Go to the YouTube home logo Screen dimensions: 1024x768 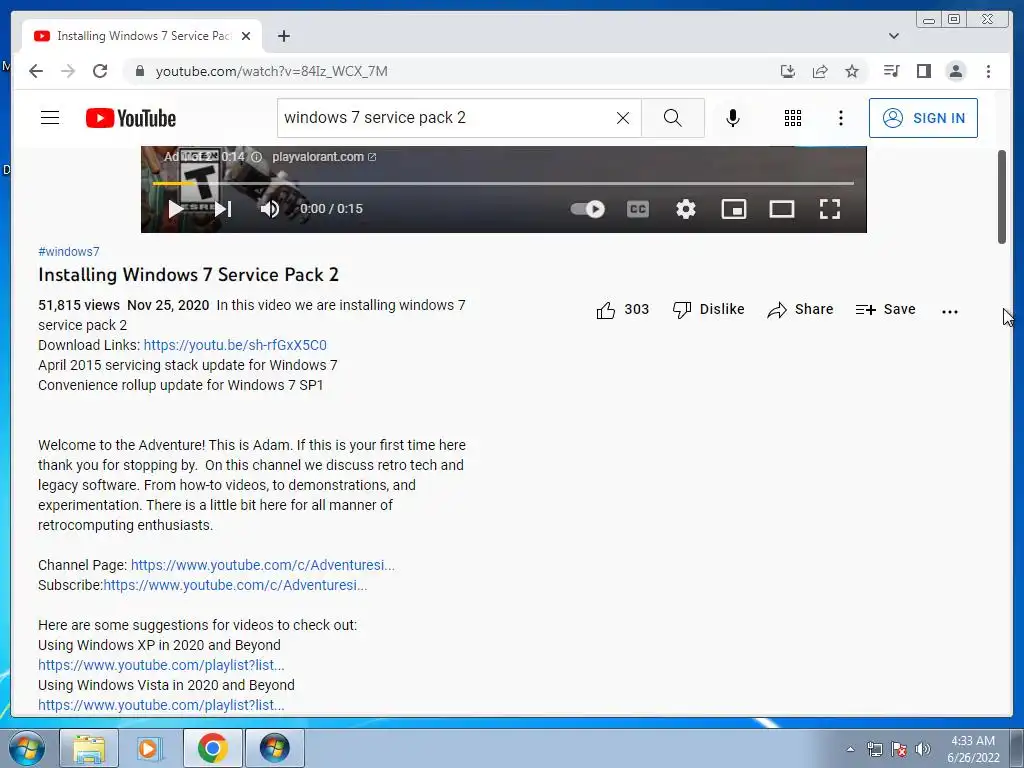pos(131,118)
